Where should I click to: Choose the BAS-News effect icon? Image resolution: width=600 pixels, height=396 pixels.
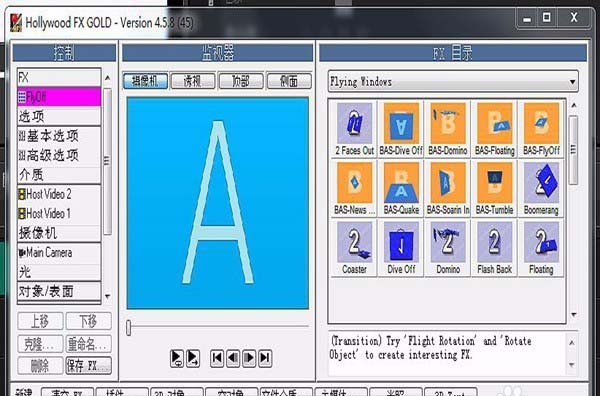354,188
